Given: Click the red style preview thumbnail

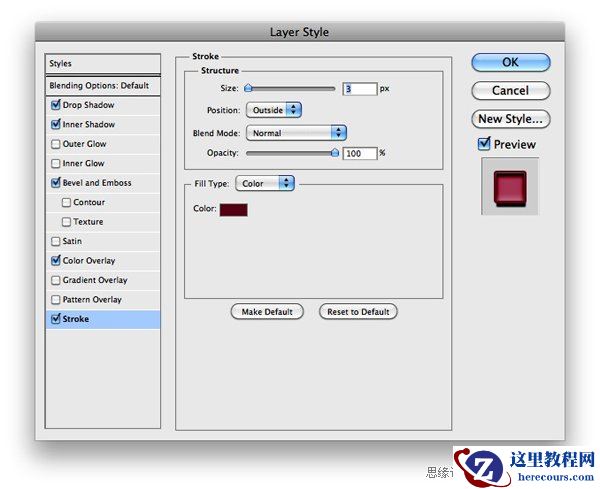Looking at the screenshot, I should 510,187.
